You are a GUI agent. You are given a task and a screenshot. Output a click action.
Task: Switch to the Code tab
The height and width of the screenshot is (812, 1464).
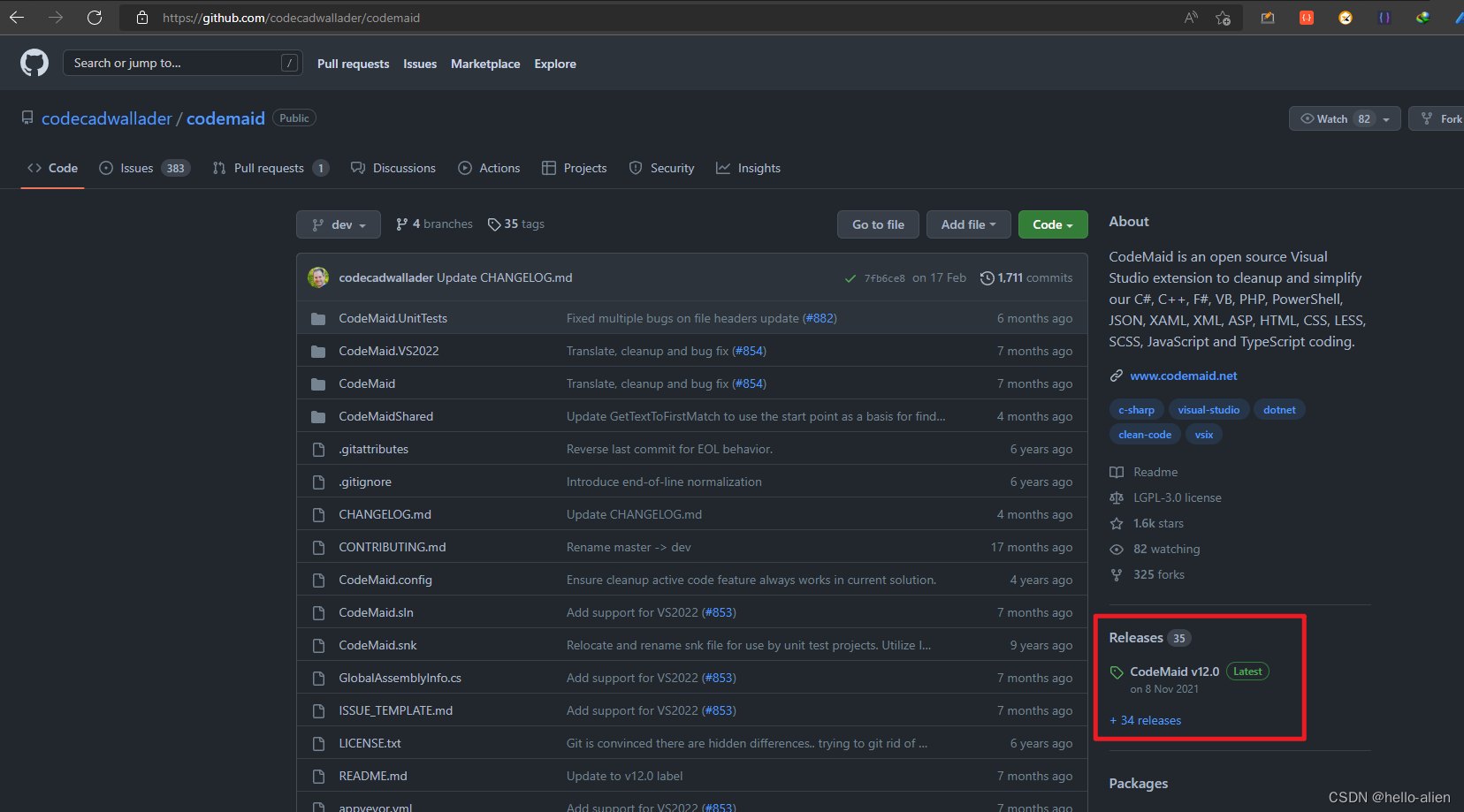[53, 168]
